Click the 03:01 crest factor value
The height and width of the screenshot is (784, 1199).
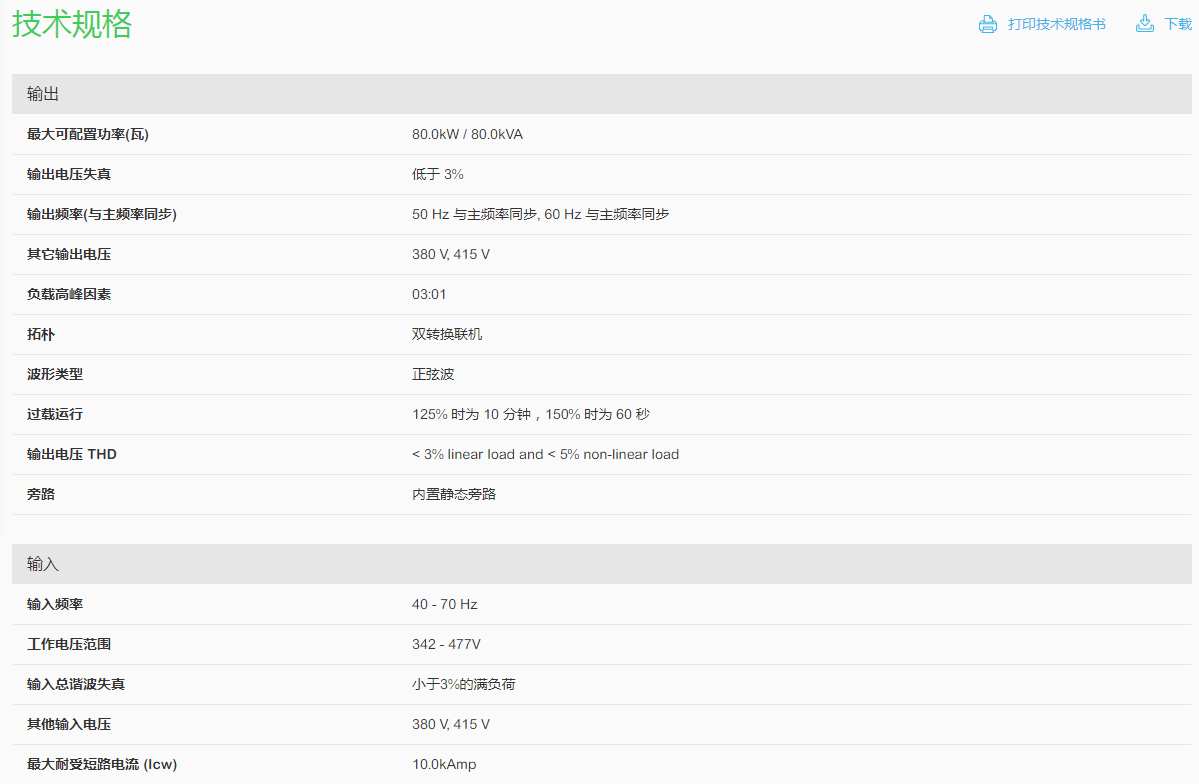[x=429, y=294]
